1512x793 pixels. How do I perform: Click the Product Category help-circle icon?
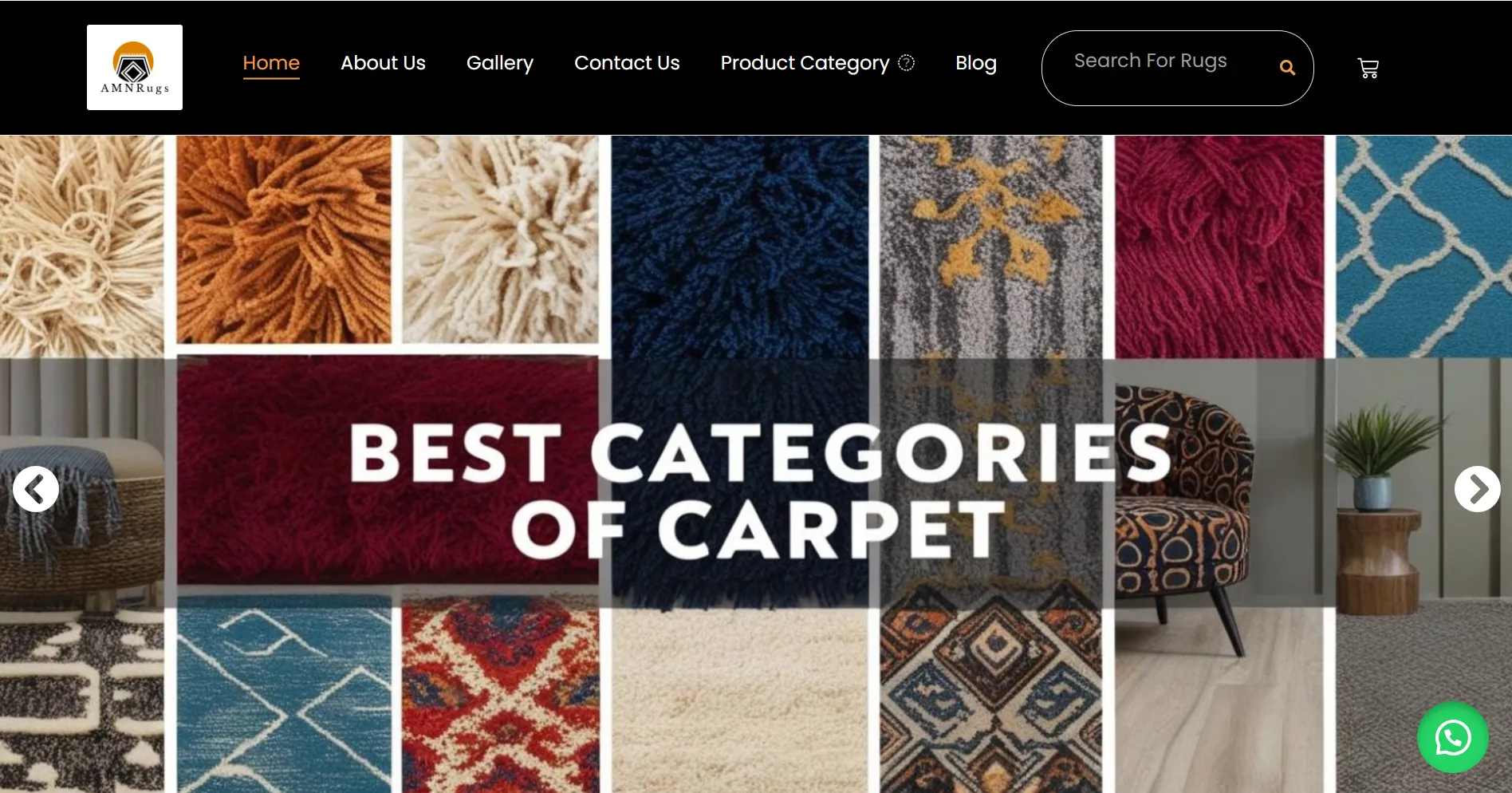pos(907,62)
